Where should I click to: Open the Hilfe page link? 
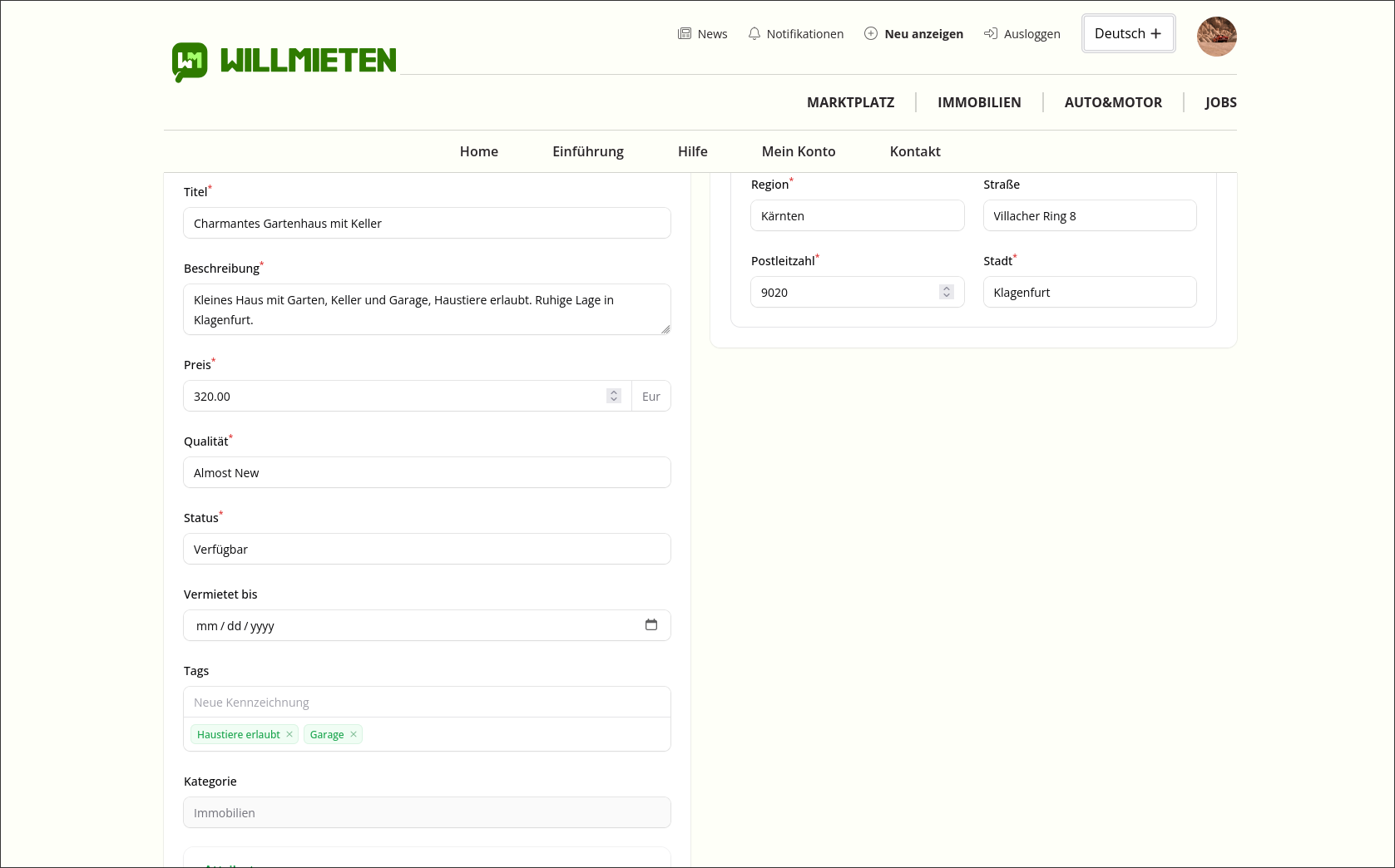[692, 151]
